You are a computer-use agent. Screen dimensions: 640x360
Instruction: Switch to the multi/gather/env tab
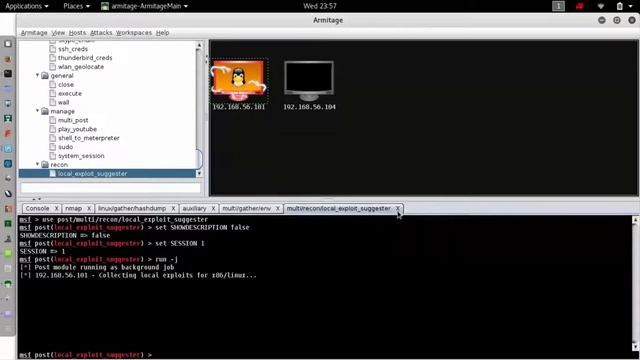click(x=247, y=208)
